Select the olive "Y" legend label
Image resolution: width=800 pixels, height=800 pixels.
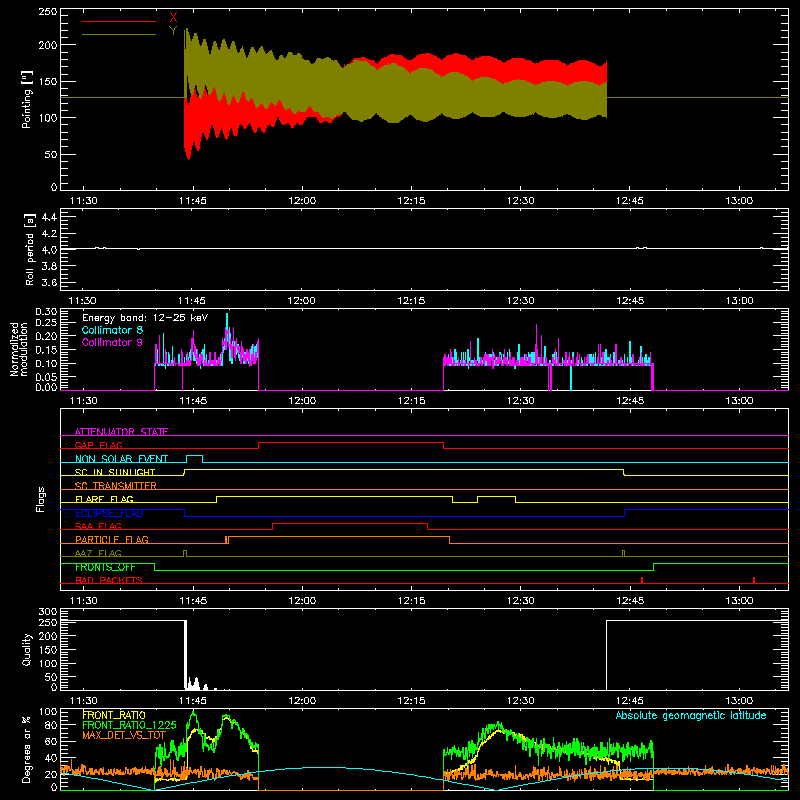point(173,31)
